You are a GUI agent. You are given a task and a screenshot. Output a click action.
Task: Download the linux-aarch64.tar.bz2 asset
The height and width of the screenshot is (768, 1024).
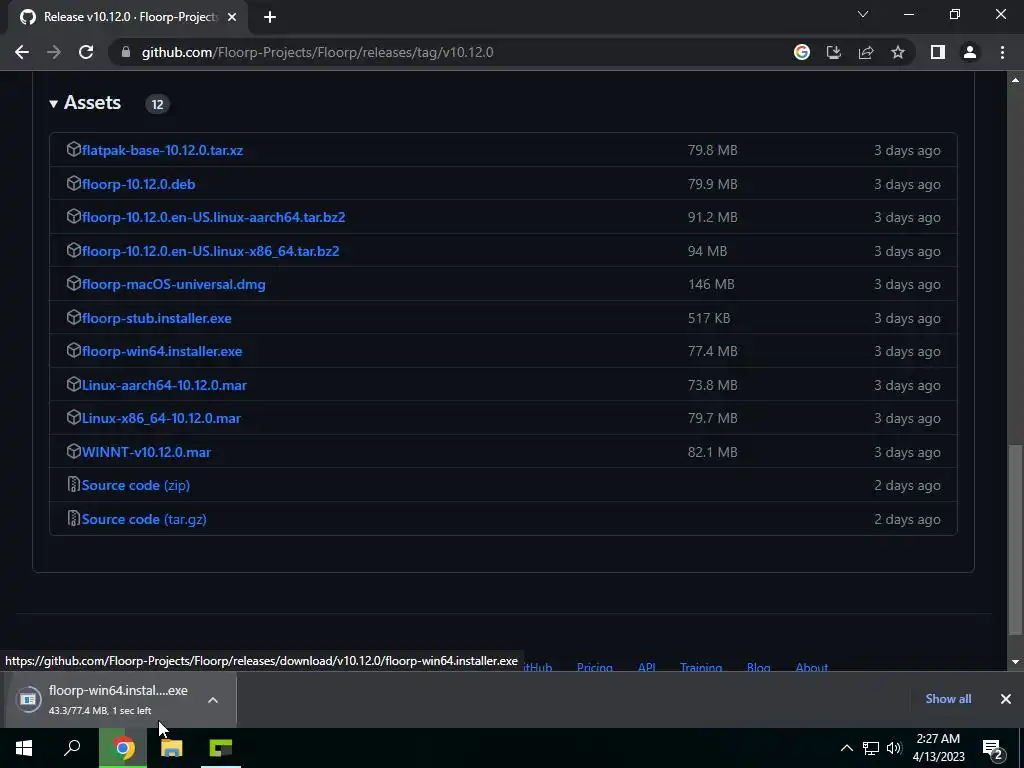(x=214, y=217)
